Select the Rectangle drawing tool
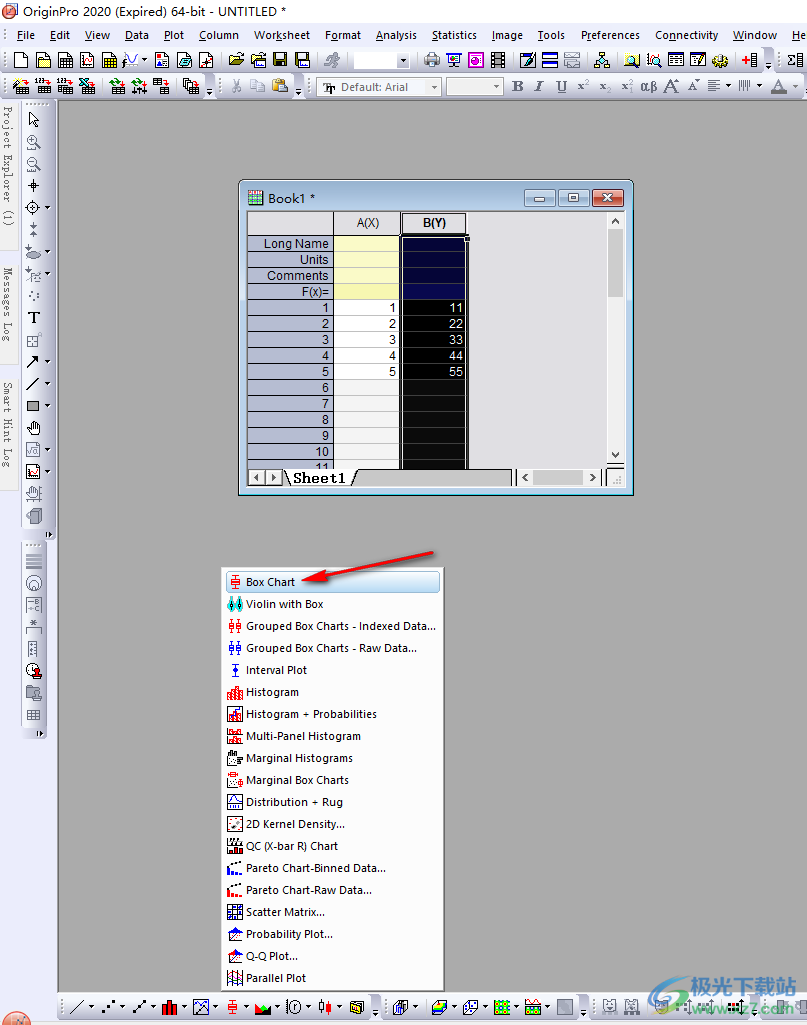 coord(33,406)
